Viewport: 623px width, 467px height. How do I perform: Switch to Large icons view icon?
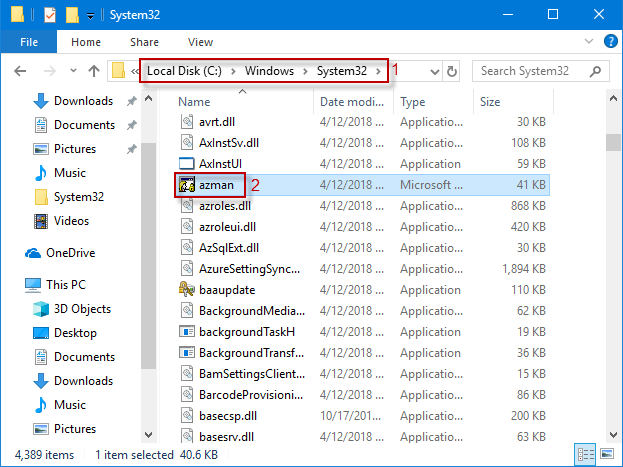(607, 454)
